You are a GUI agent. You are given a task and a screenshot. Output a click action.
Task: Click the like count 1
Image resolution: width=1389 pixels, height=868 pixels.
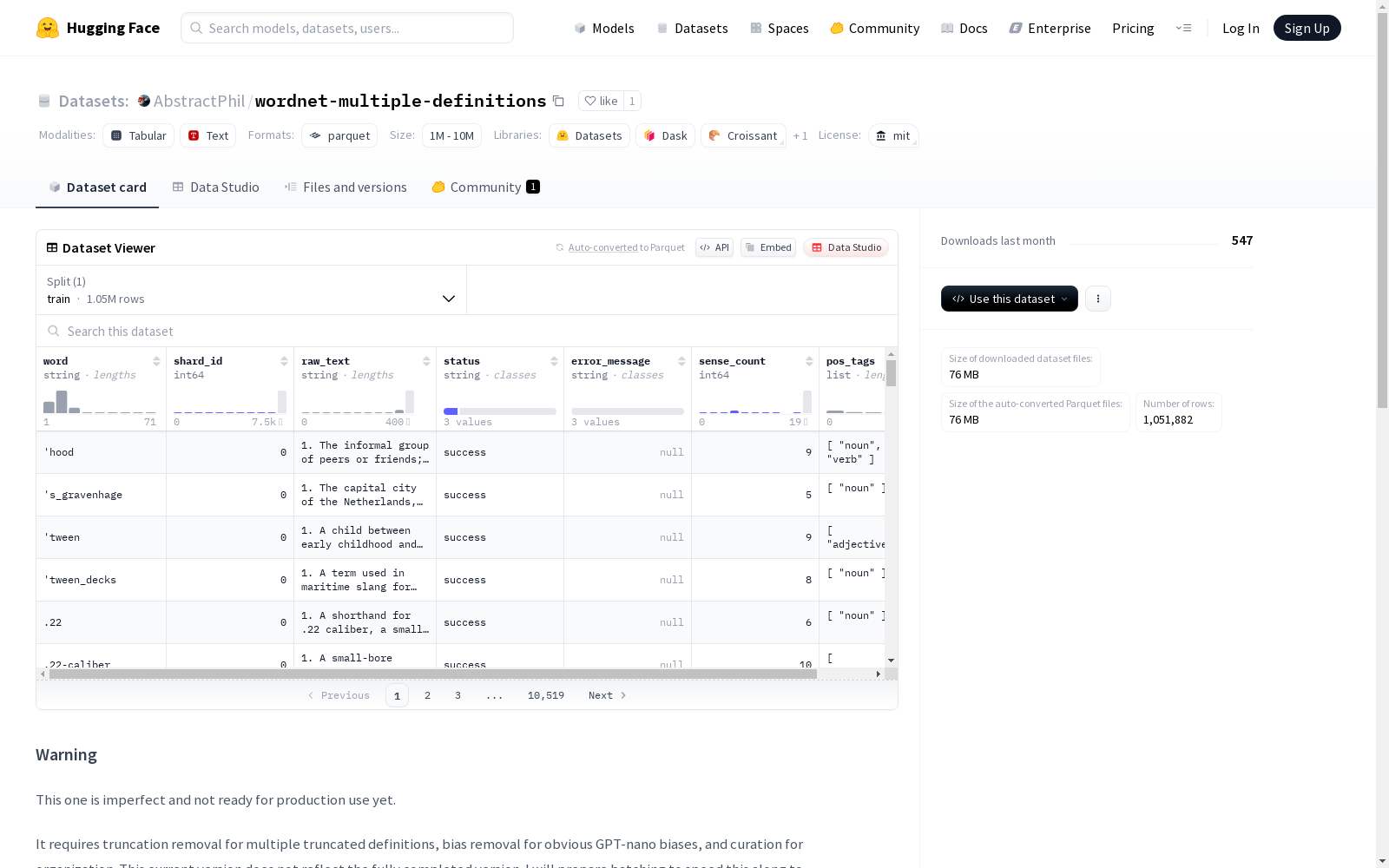(x=632, y=101)
